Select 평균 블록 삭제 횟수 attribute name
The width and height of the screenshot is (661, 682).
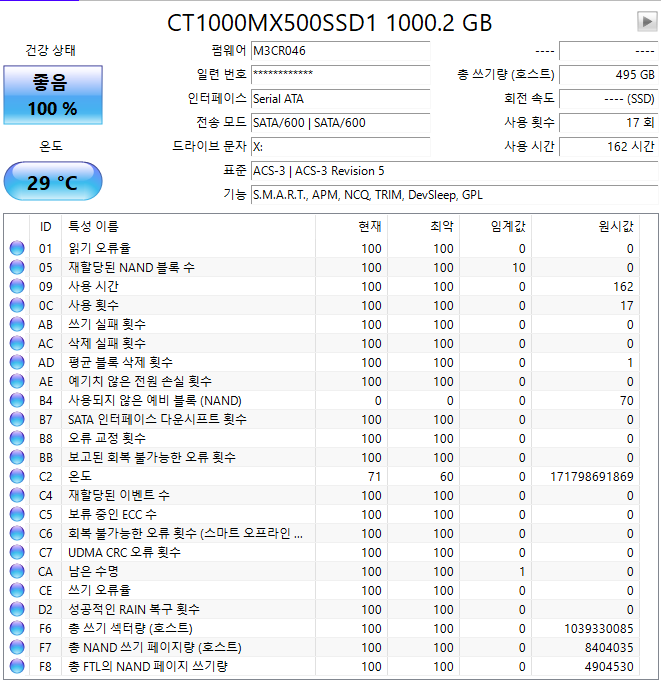point(120,362)
